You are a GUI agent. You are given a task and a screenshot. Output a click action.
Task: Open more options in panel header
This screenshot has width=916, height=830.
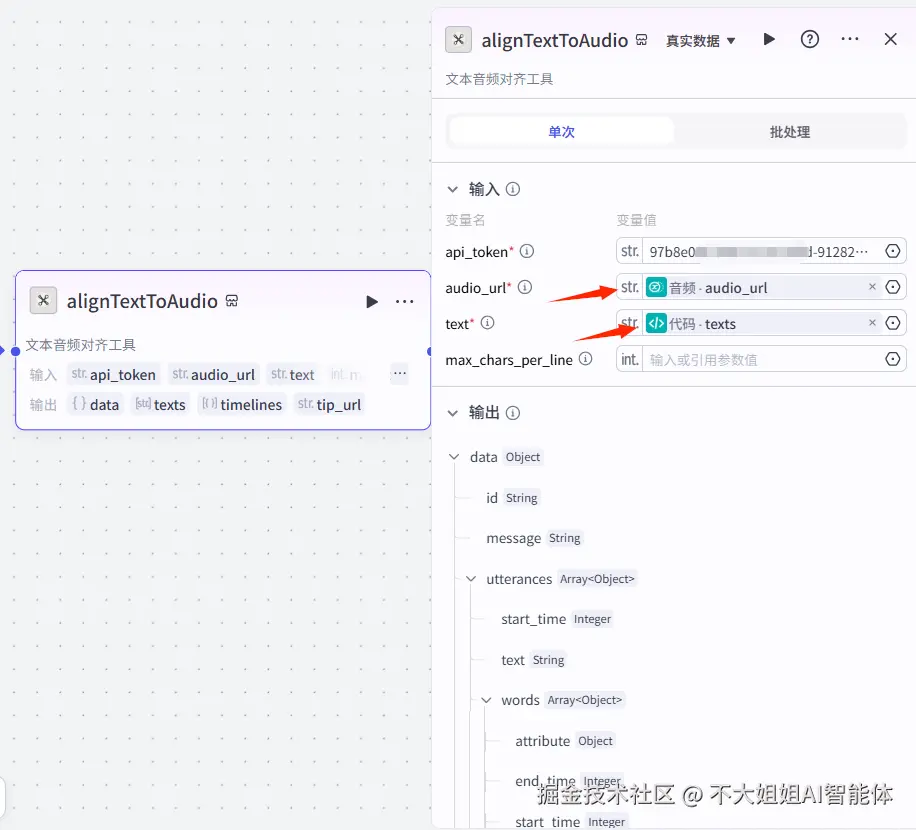click(849, 39)
